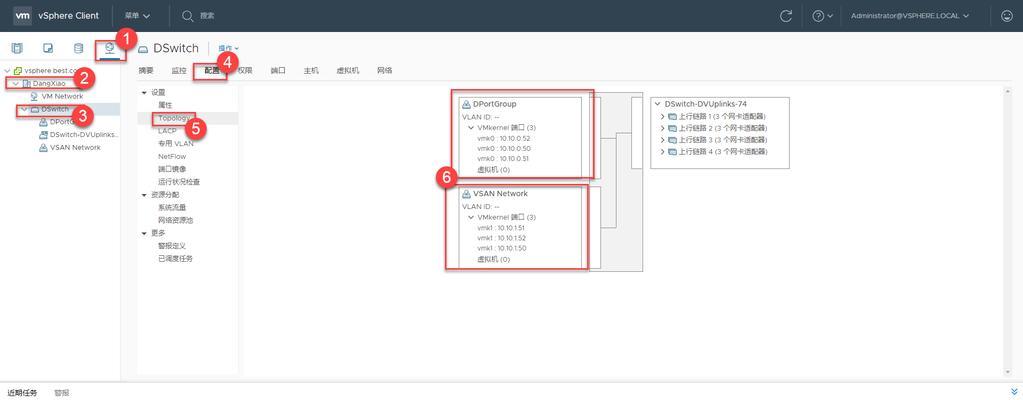Click the VM Network icon in tree
The height and width of the screenshot is (400, 1023).
pyautogui.click(x=34, y=96)
